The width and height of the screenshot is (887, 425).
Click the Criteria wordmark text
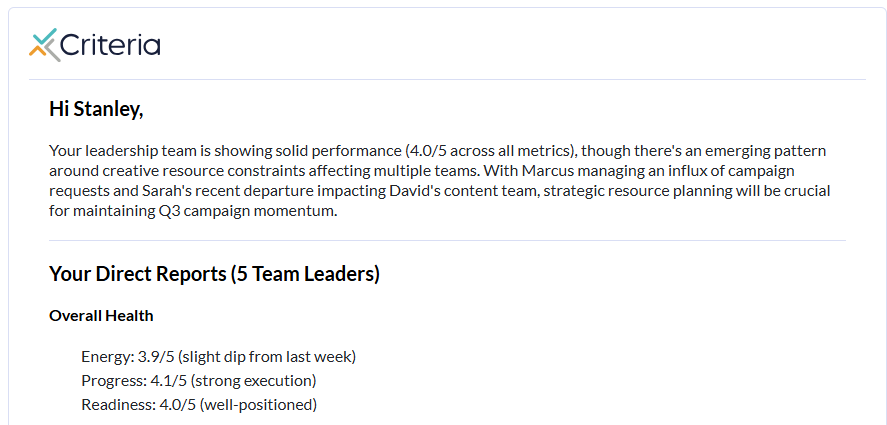(110, 45)
